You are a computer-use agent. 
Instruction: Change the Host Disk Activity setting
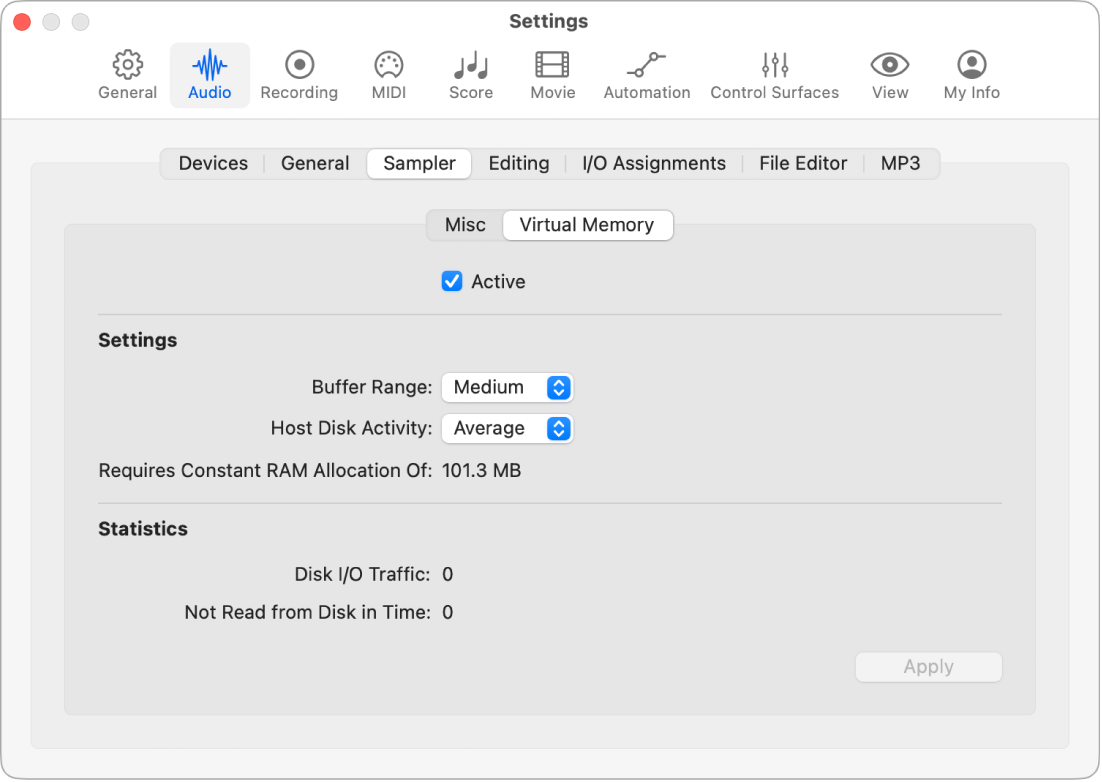(507, 428)
